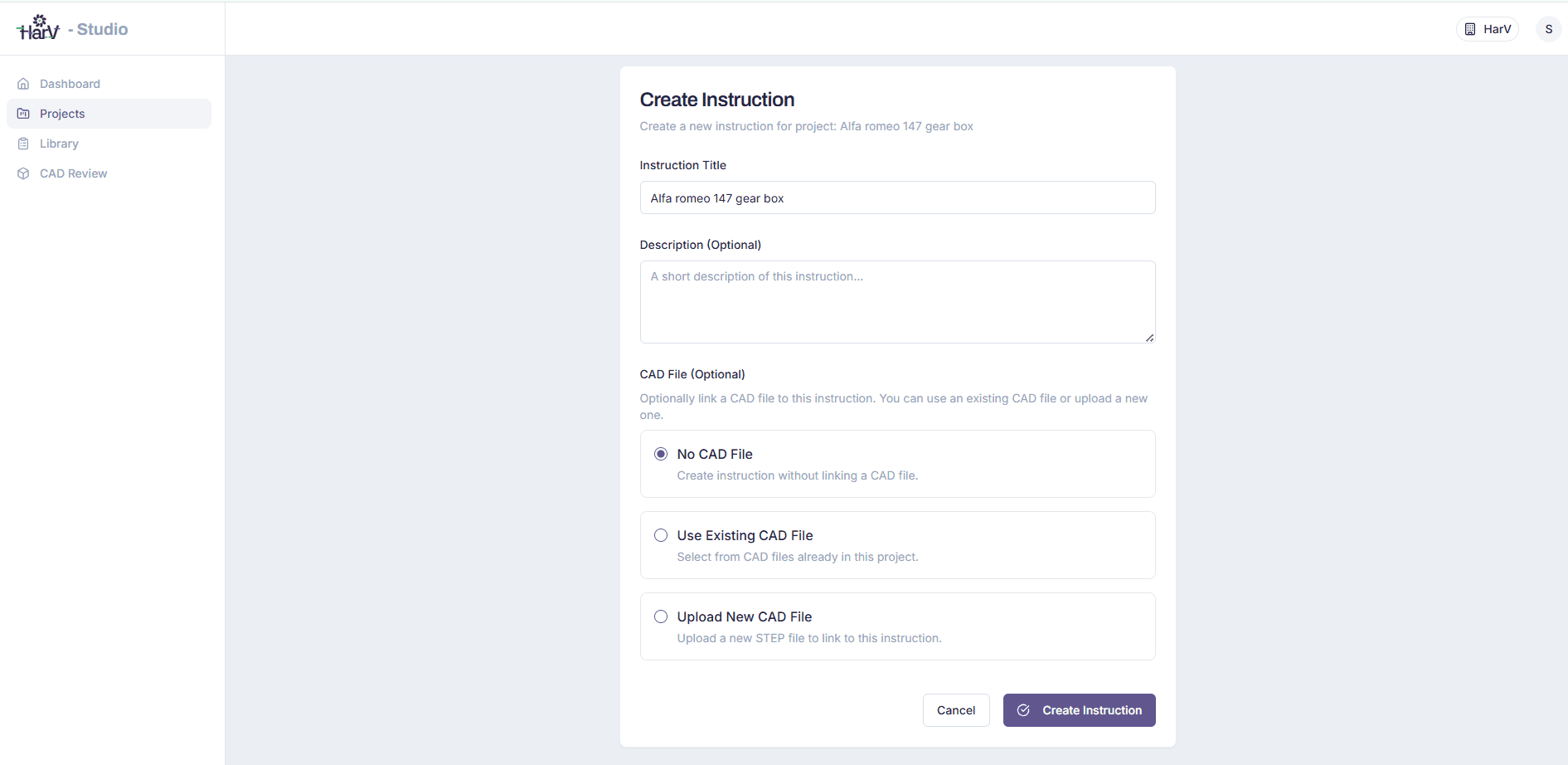Click the CAD Review cube icon
This screenshot has height=765, width=1568.
click(x=23, y=173)
